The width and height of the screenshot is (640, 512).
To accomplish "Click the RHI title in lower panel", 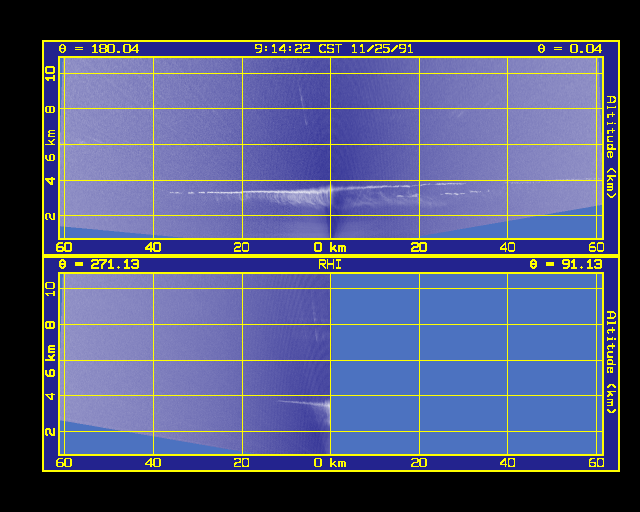I will click(330, 265).
